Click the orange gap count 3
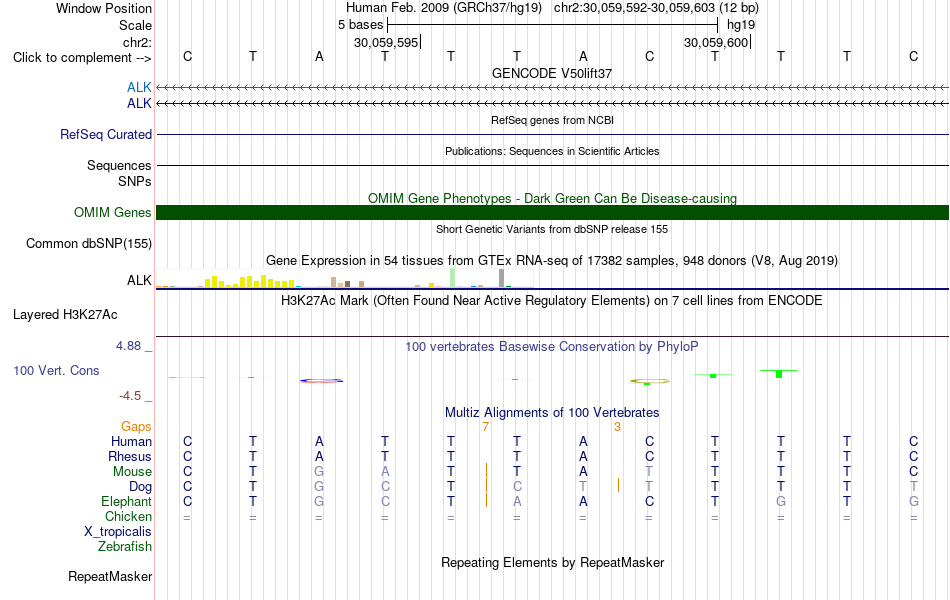950x600 pixels. click(617, 427)
